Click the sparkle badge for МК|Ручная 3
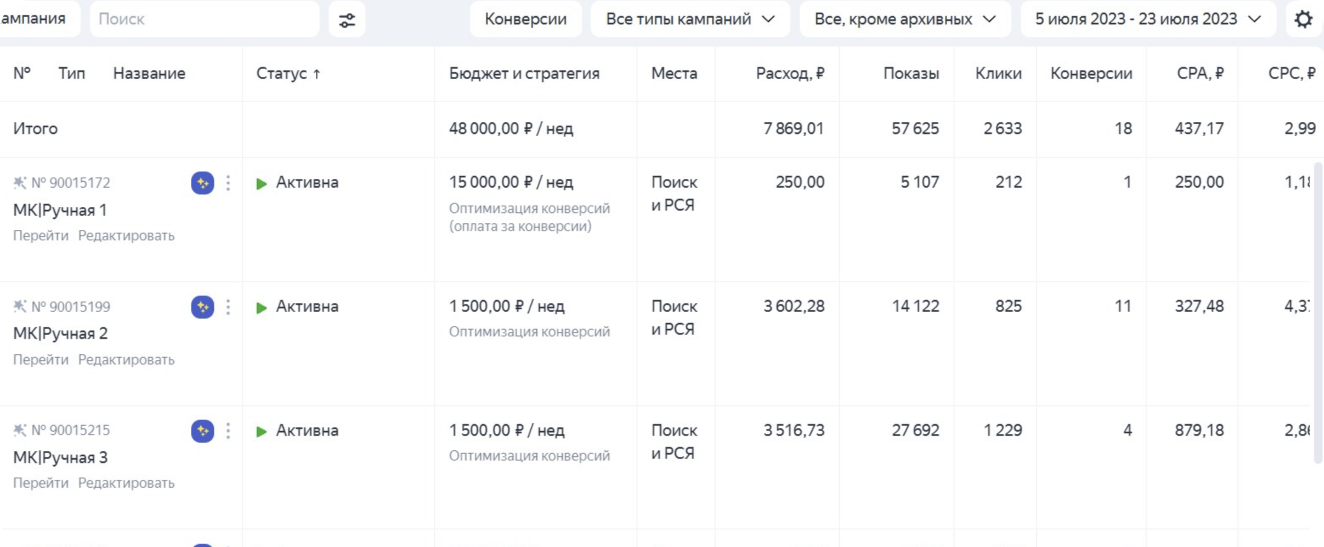1324x547 pixels. click(203, 431)
